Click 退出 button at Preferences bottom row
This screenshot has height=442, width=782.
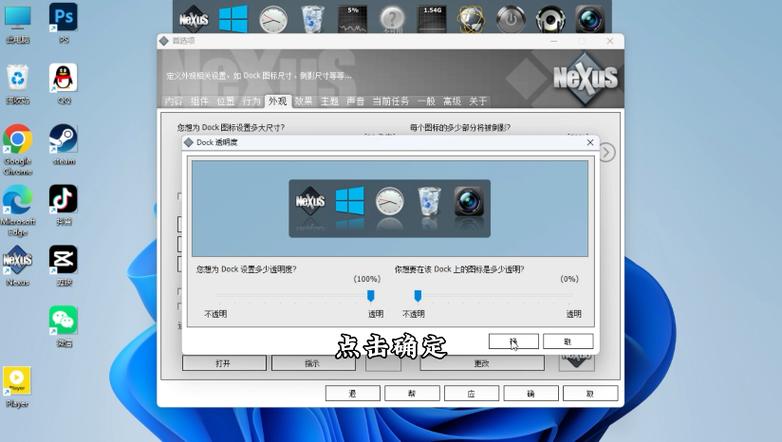click(x=353, y=393)
